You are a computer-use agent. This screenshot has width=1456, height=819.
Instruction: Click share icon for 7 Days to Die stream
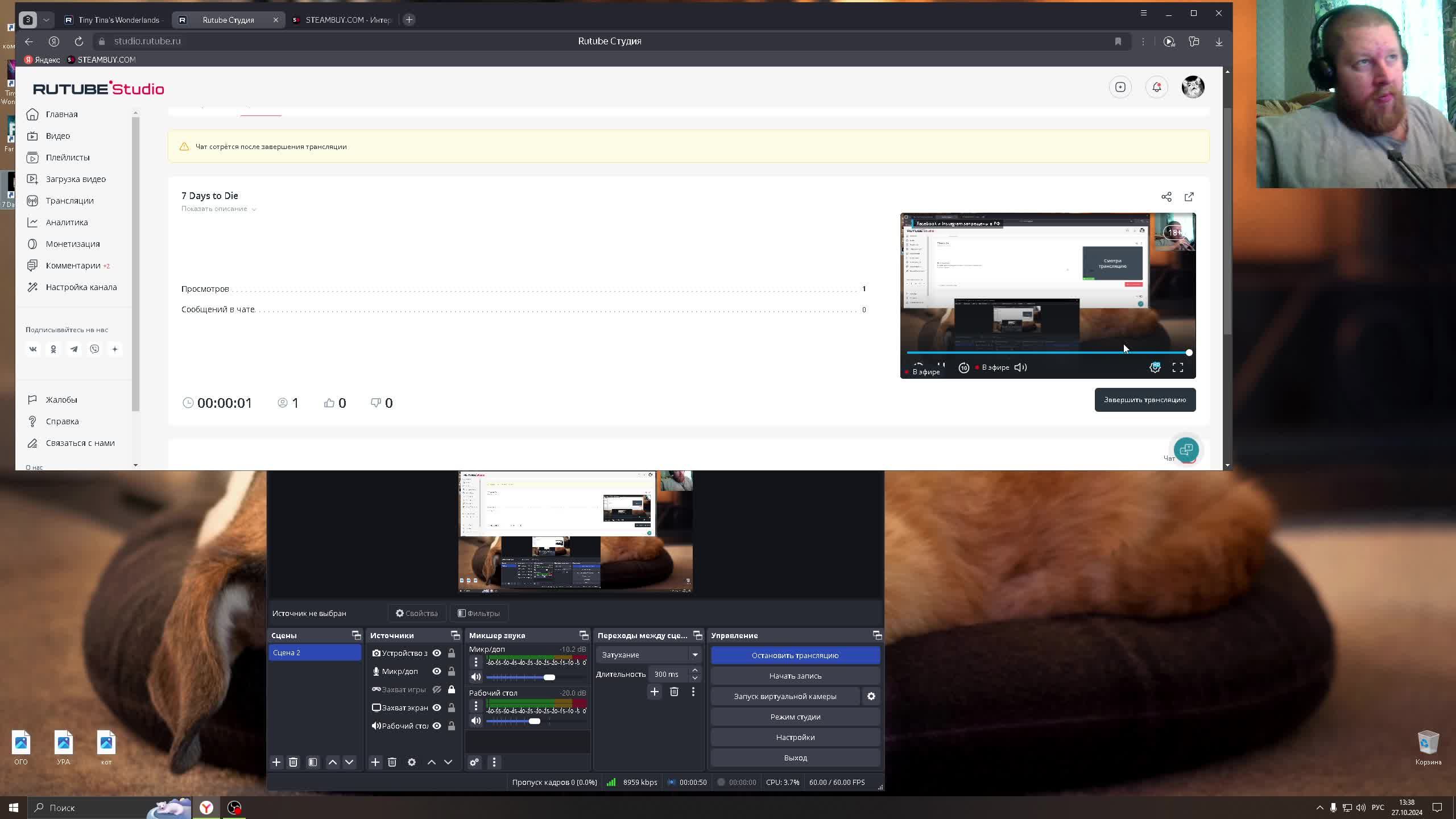tap(1166, 197)
